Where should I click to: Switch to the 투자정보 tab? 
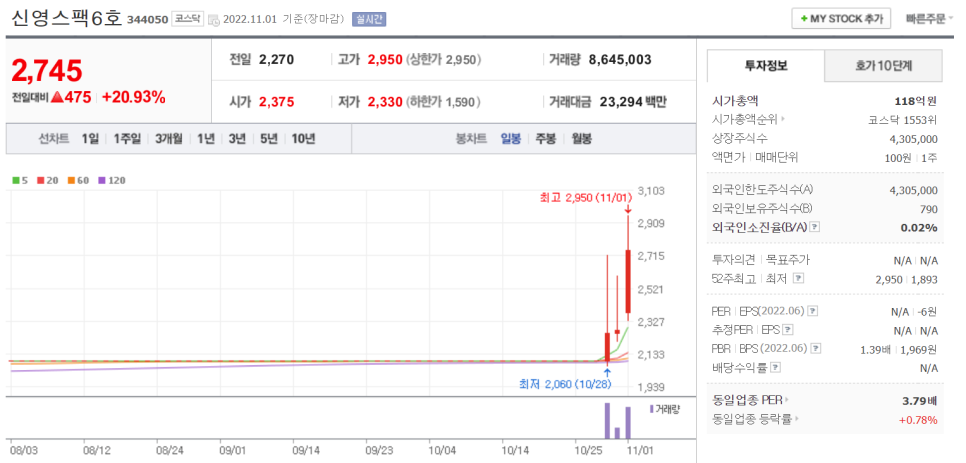click(766, 66)
